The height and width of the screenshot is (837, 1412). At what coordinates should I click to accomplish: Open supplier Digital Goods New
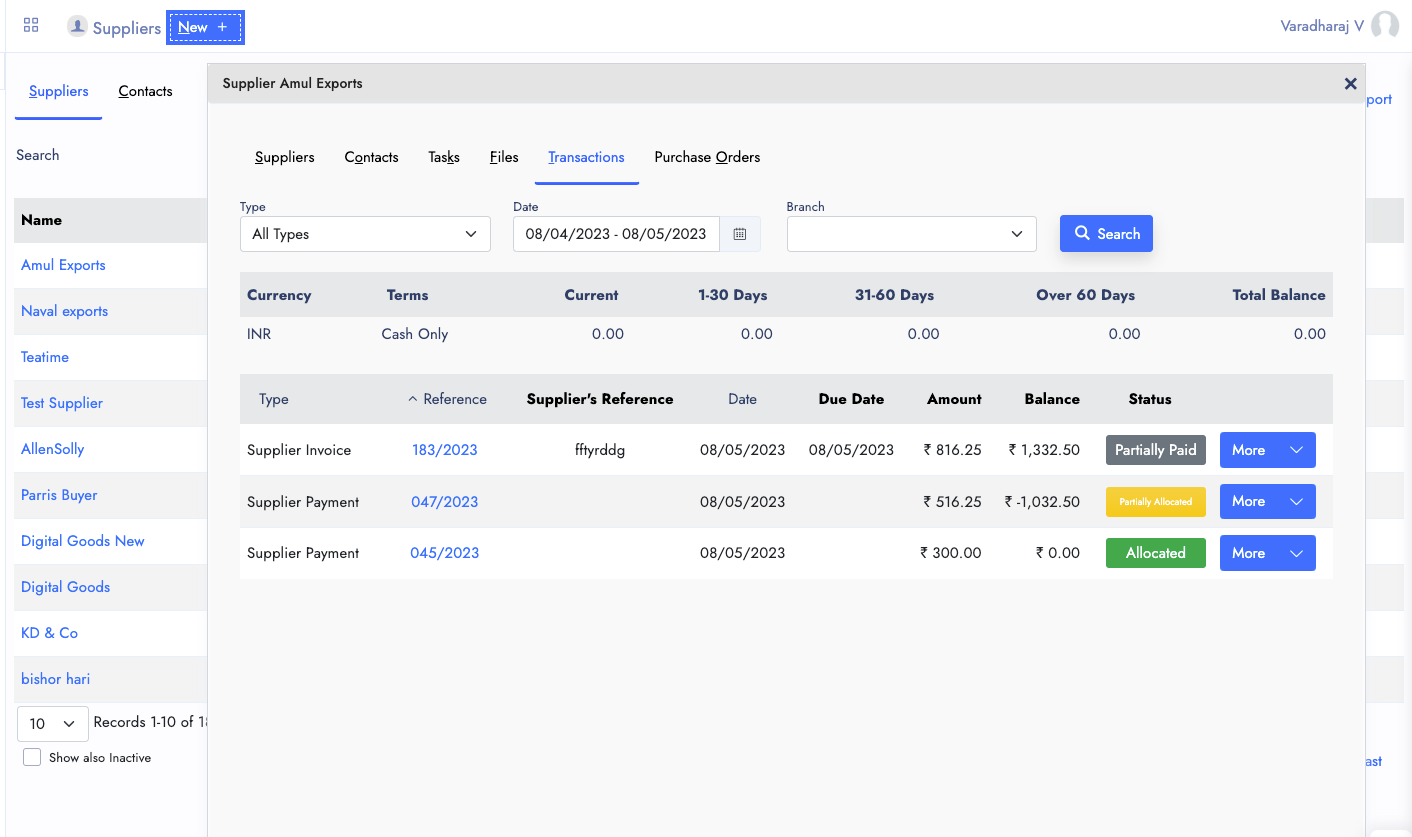click(83, 541)
